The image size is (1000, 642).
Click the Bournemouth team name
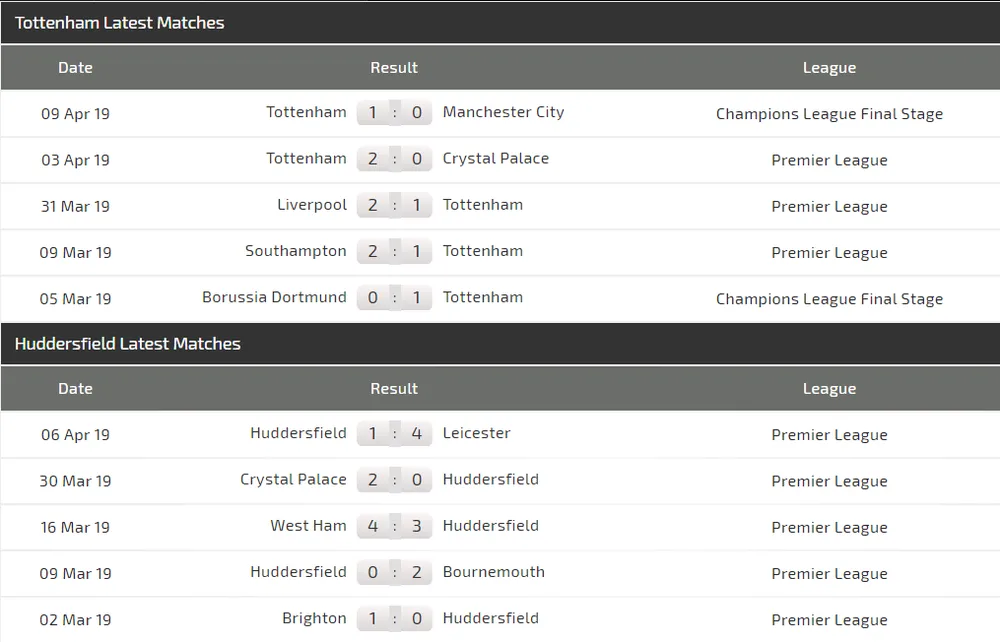(x=493, y=572)
